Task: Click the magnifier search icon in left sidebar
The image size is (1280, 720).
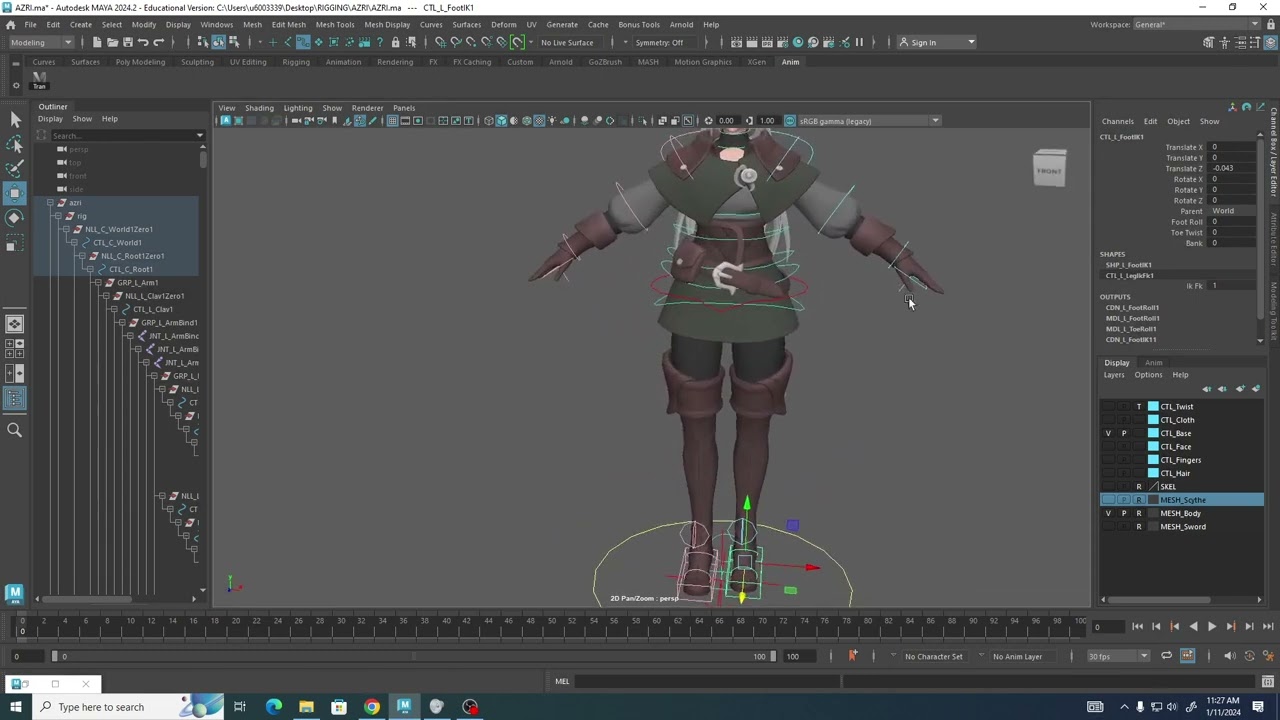Action: (15, 430)
